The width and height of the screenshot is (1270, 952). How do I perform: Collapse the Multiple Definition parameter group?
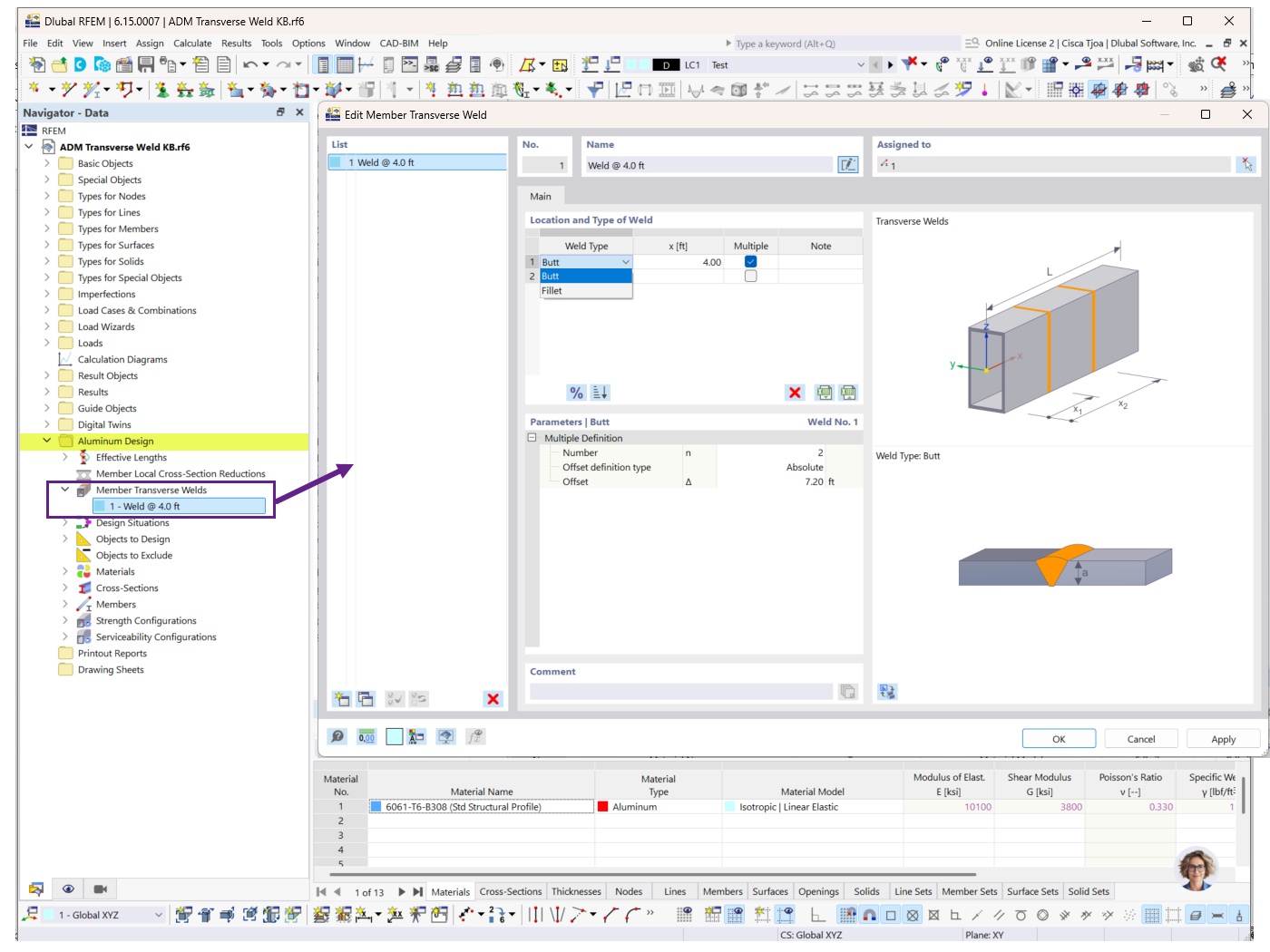coord(532,438)
